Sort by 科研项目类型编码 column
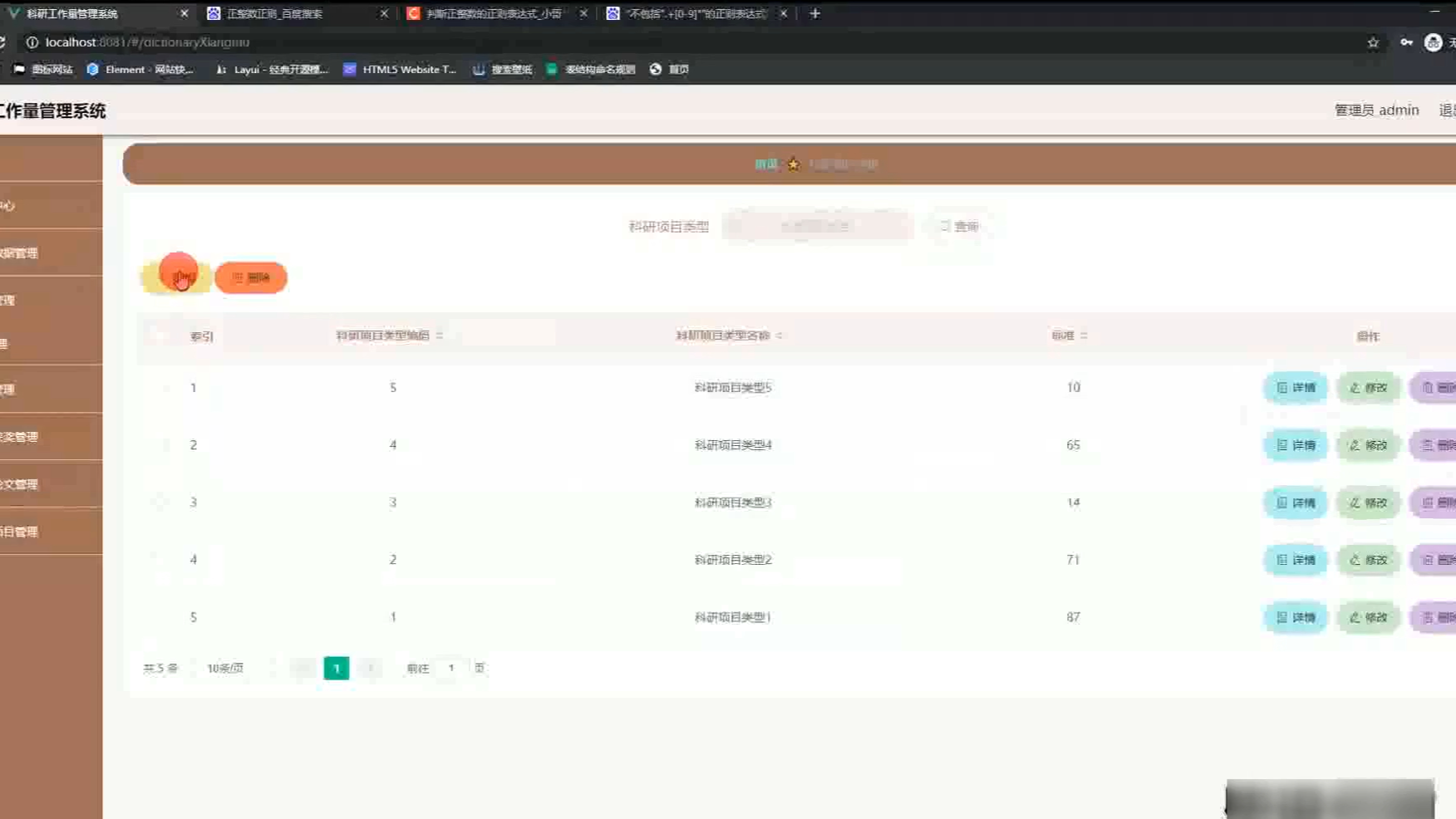 point(440,336)
